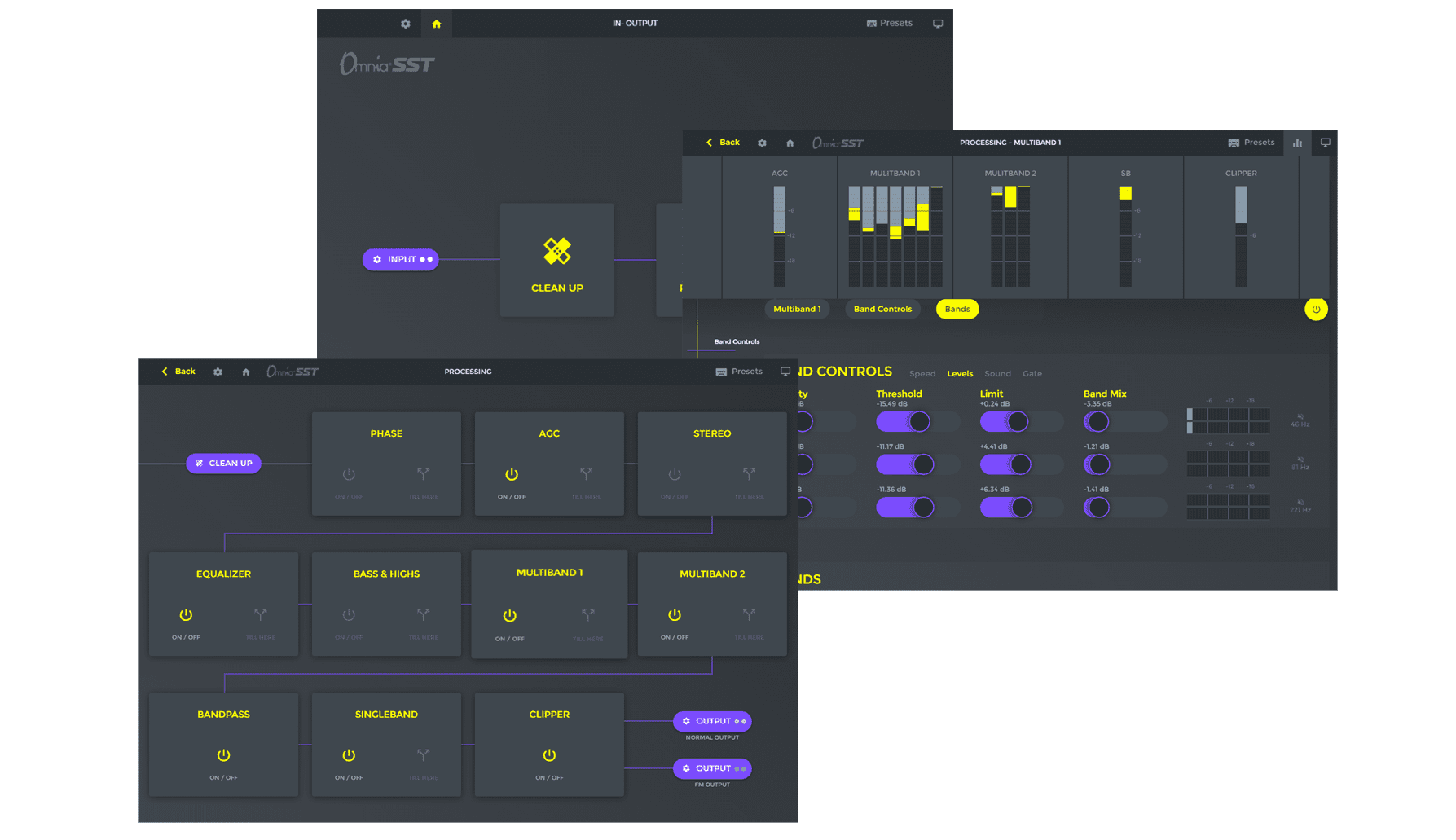Open settings gear in Multiband 1 window
The width and height of the screenshot is (1456, 840).
tap(762, 143)
